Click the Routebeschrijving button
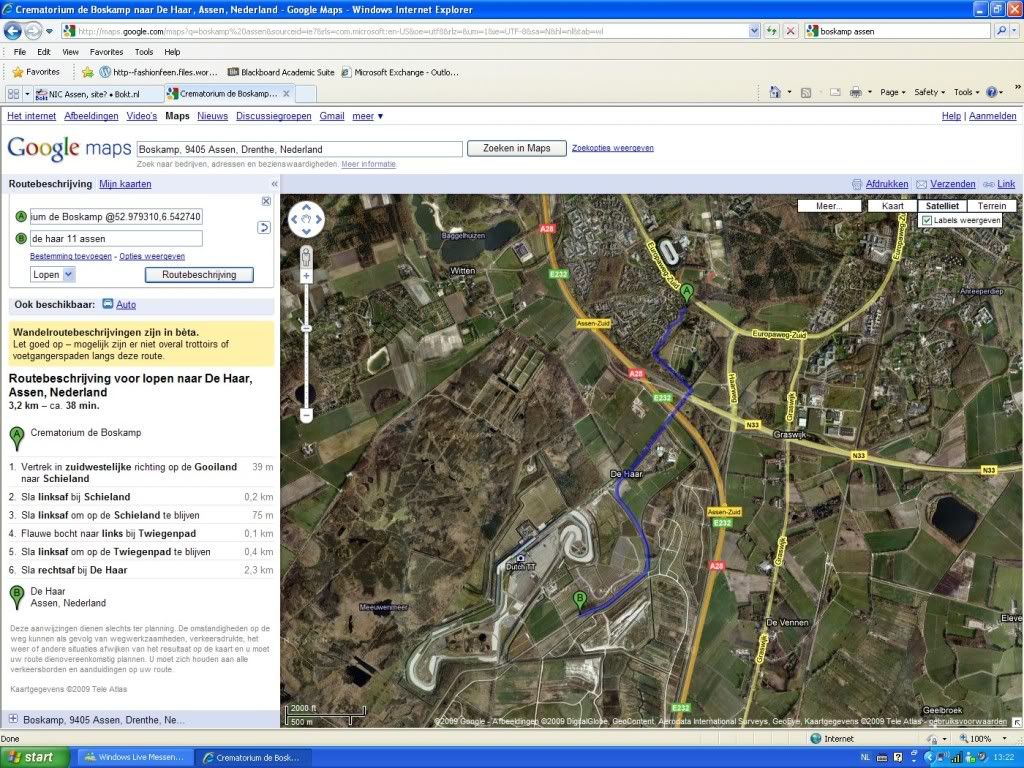Image resolution: width=1024 pixels, height=768 pixels. (199, 274)
